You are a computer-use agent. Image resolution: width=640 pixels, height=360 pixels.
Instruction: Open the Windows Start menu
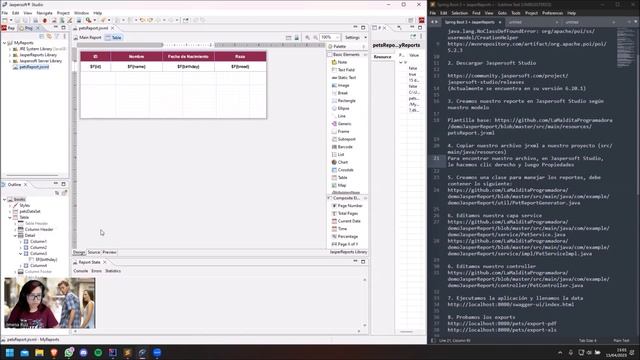click(10, 353)
